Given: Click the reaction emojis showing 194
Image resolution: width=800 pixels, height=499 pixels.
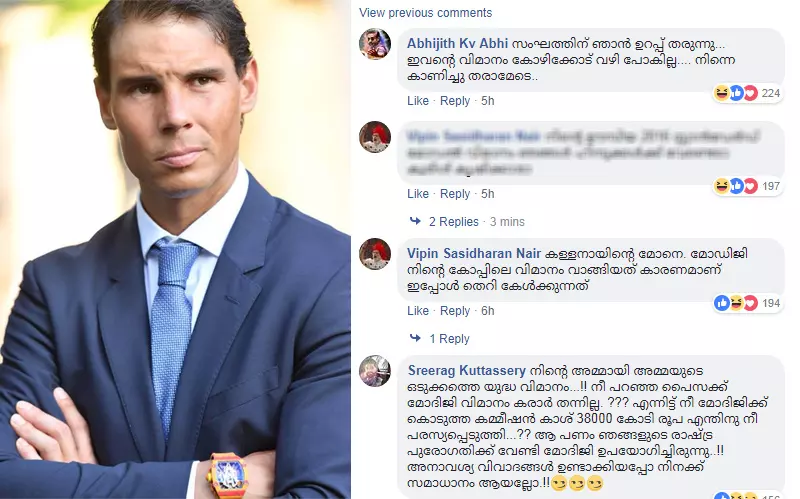Looking at the screenshot, I should click(x=736, y=303).
